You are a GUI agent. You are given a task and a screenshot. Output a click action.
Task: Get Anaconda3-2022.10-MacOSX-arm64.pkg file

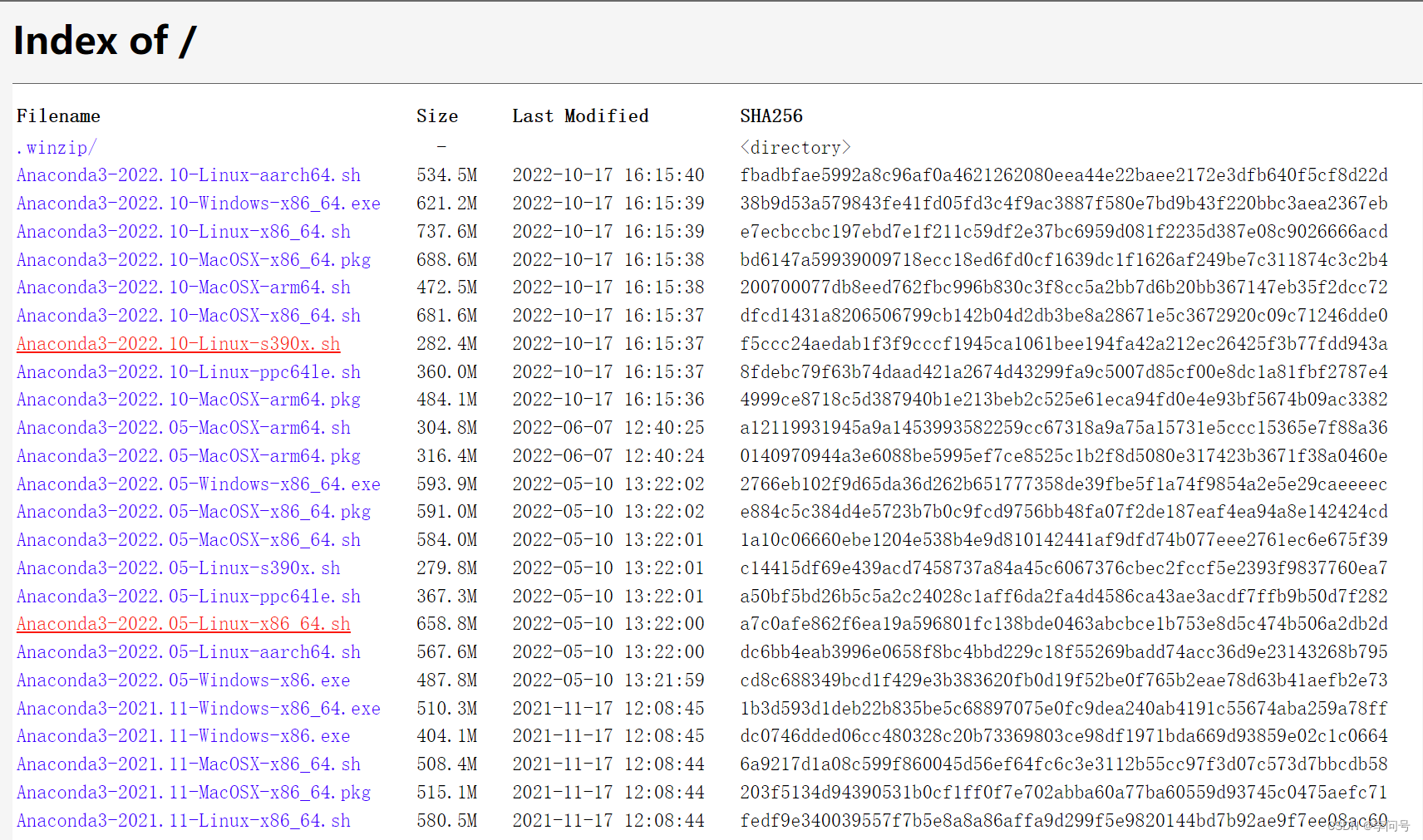[189, 400]
